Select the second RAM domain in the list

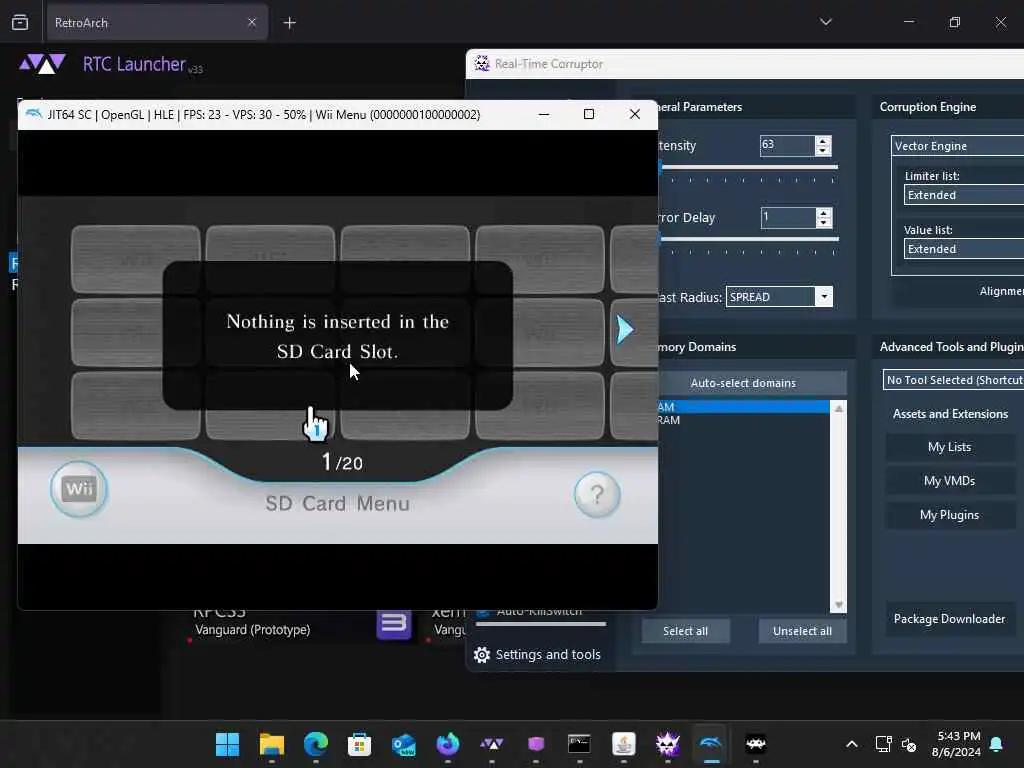[x=743, y=420]
